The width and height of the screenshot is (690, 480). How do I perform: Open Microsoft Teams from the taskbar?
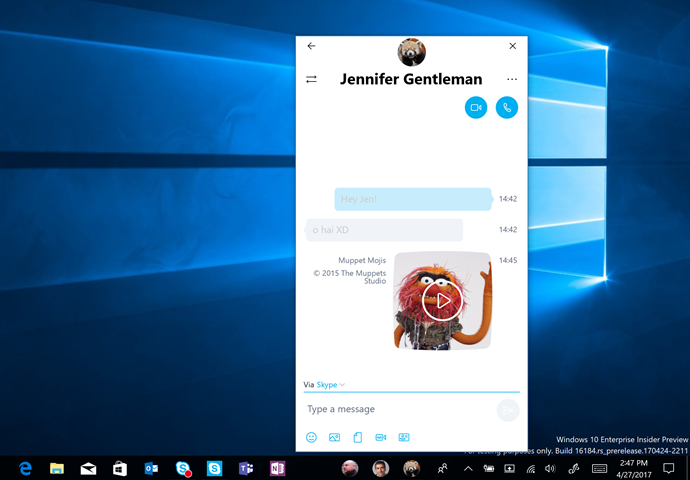246,469
